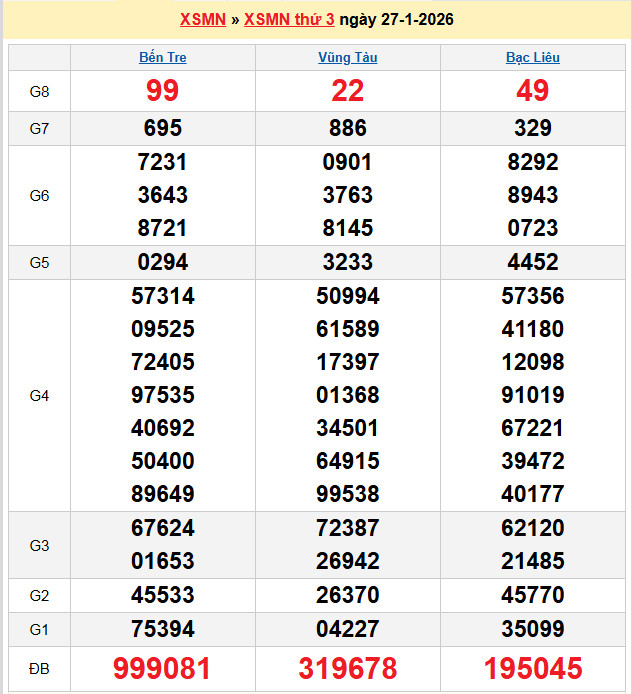Open the XSMN thứ 3 link
Screen dimensions: 632x694
click(289, 20)
